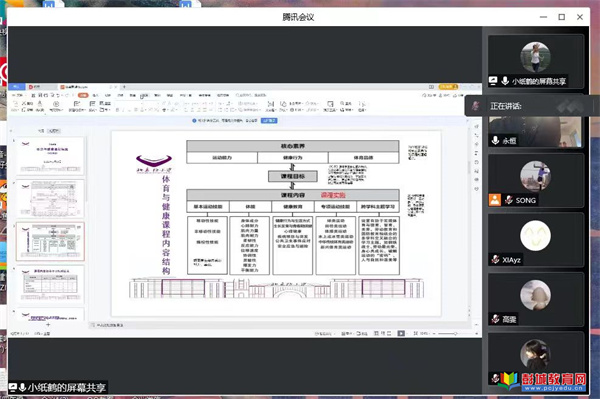Image resolution: width=600 pixels, height=399 pixels.
Task: Click the slideshow play button in status bar
Action: pyautogui.click(x=401, y=333)
